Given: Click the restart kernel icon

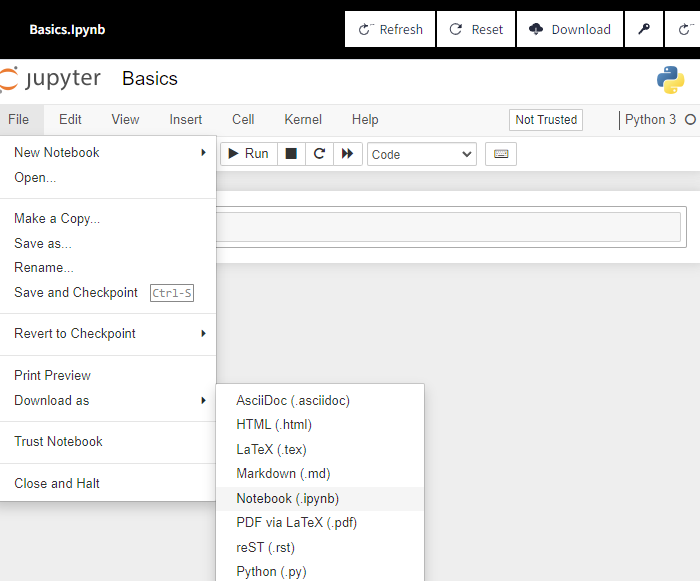Looking at the screenshot, I should tap(319, 154).
